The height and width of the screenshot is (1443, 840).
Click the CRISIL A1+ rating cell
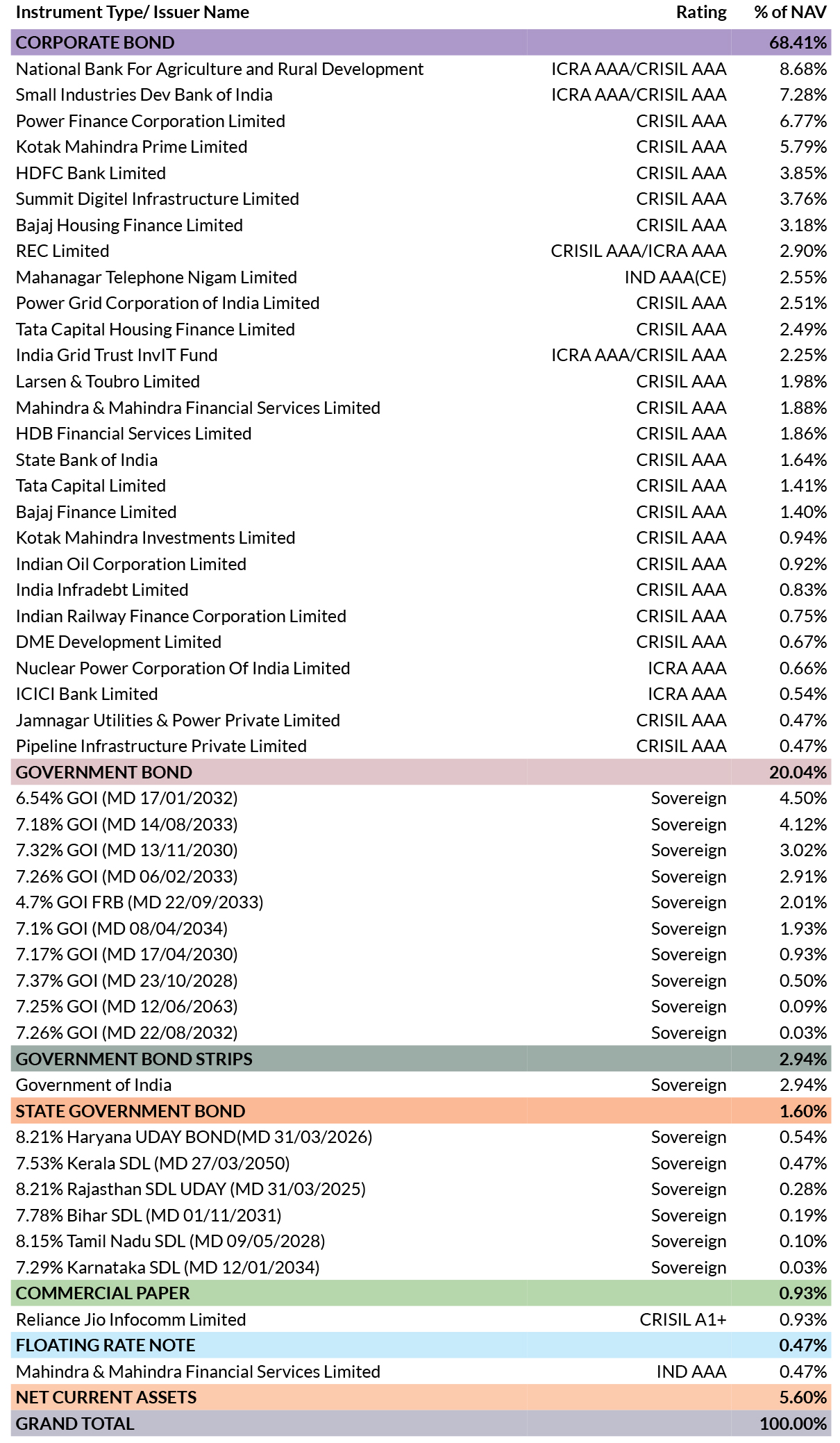pos(683,1319)
